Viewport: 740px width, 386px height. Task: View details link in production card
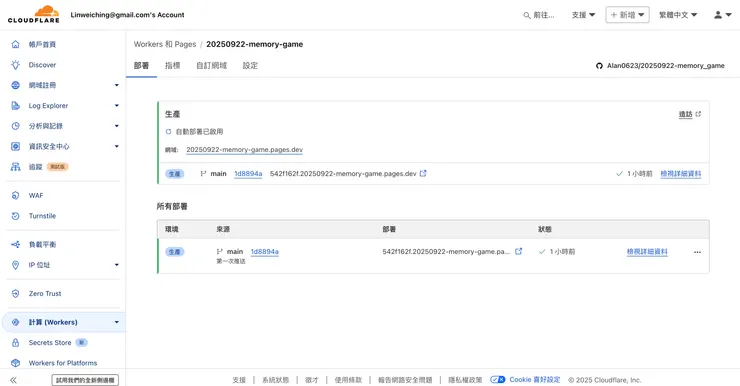pos(681,174)
